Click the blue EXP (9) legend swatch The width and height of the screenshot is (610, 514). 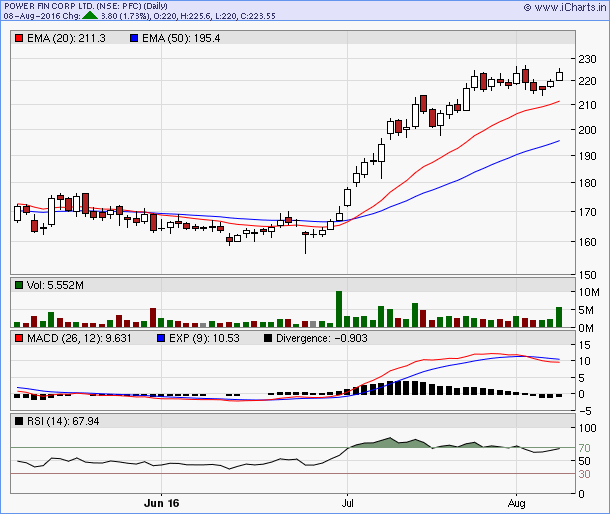coord(161,338)
